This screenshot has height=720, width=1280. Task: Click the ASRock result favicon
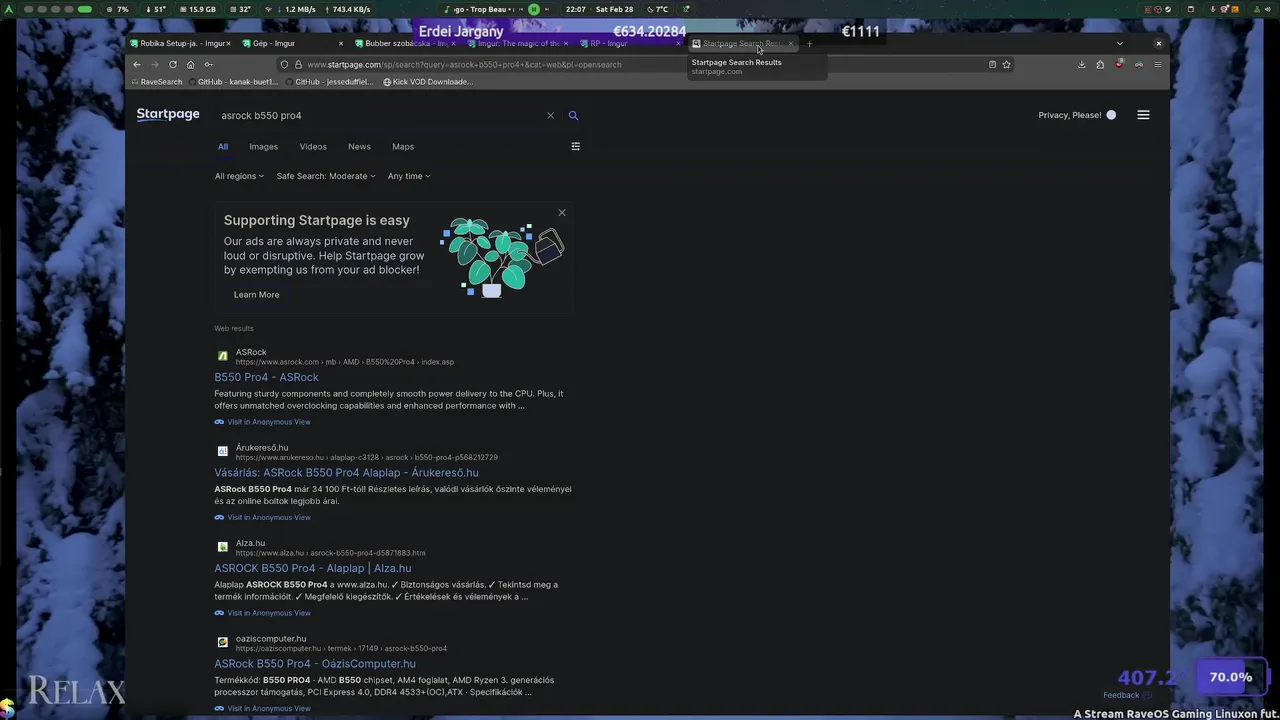pyautogui.click(x=222, y=356)
